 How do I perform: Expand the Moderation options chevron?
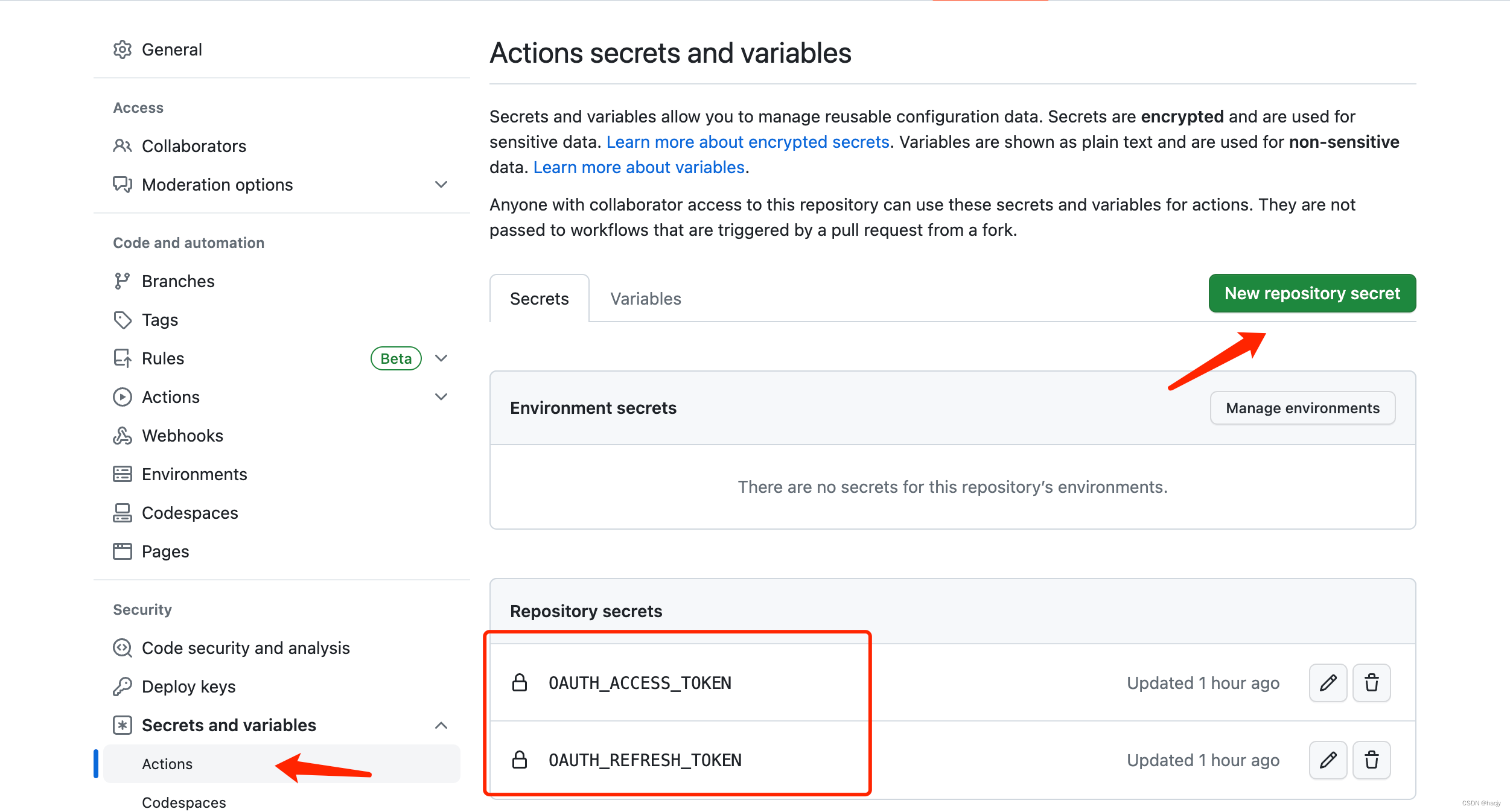click(x=441, y=185)
